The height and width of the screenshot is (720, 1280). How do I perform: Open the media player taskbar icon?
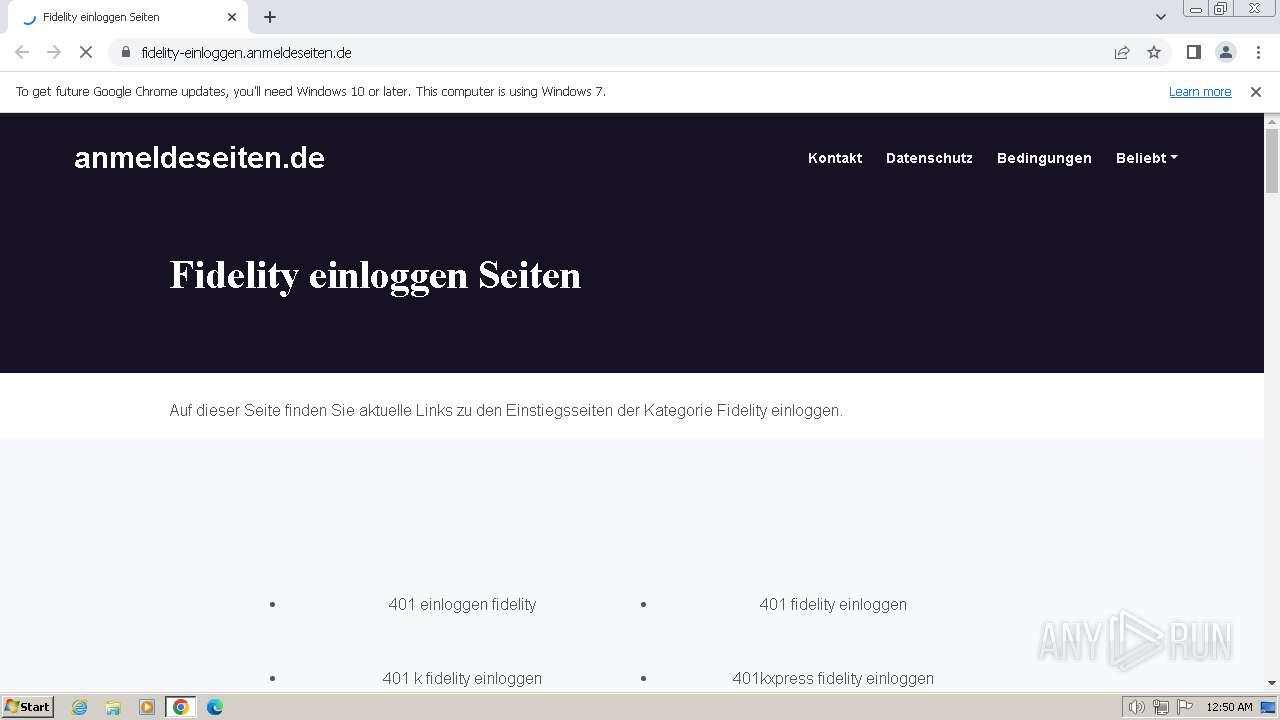tap(147, 707)
